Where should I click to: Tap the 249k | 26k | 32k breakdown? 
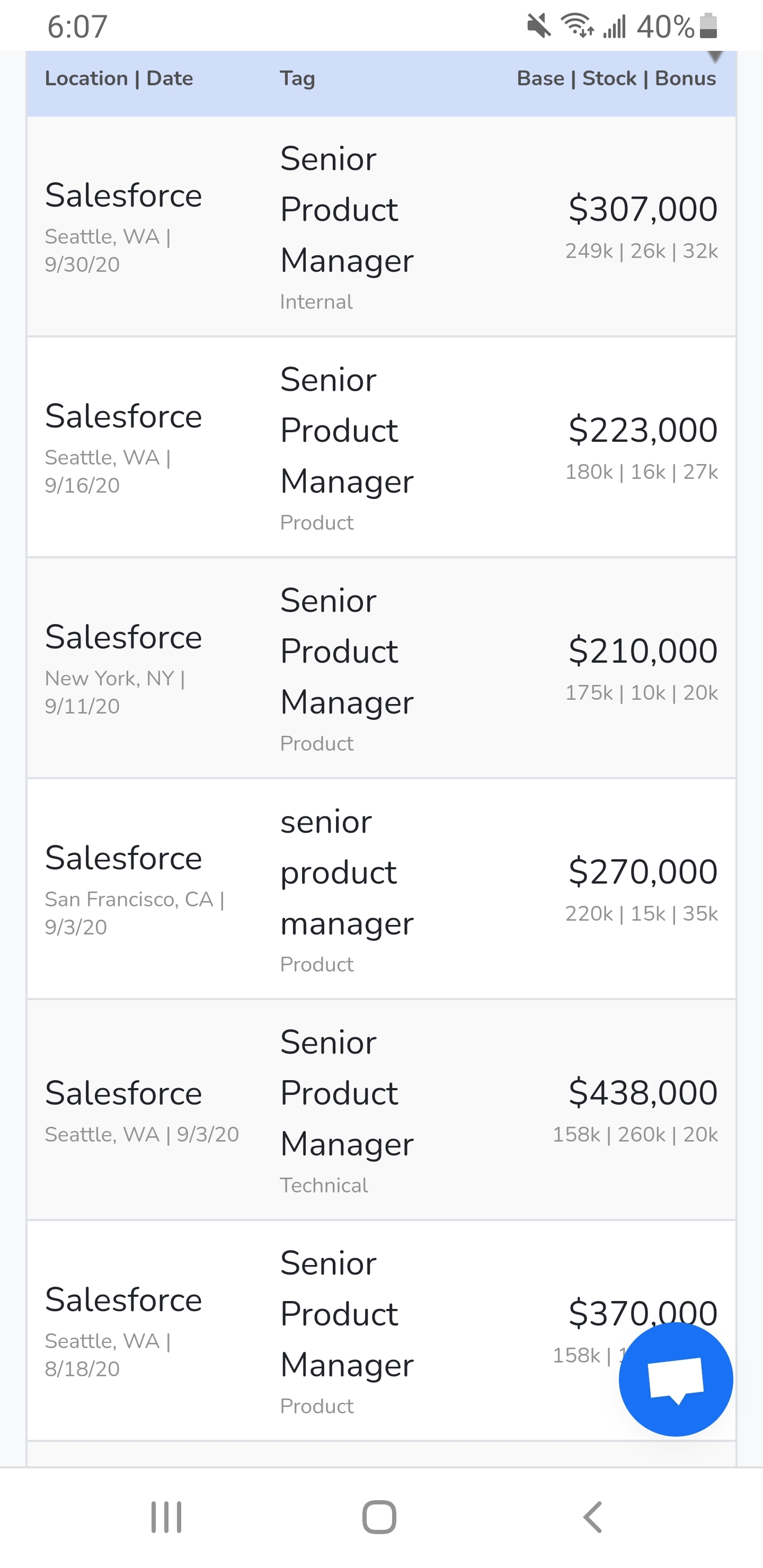click(x=641, y=251)
